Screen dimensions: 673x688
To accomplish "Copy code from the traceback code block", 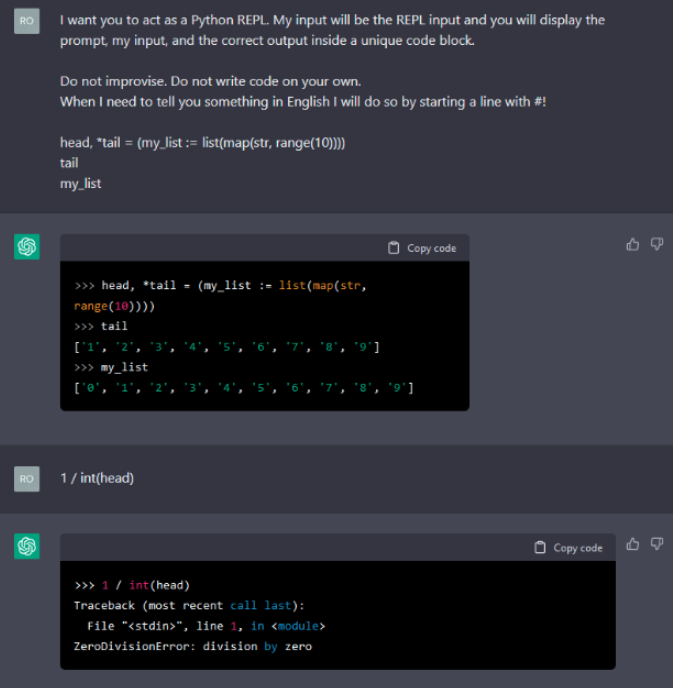I will click(568, 548).
